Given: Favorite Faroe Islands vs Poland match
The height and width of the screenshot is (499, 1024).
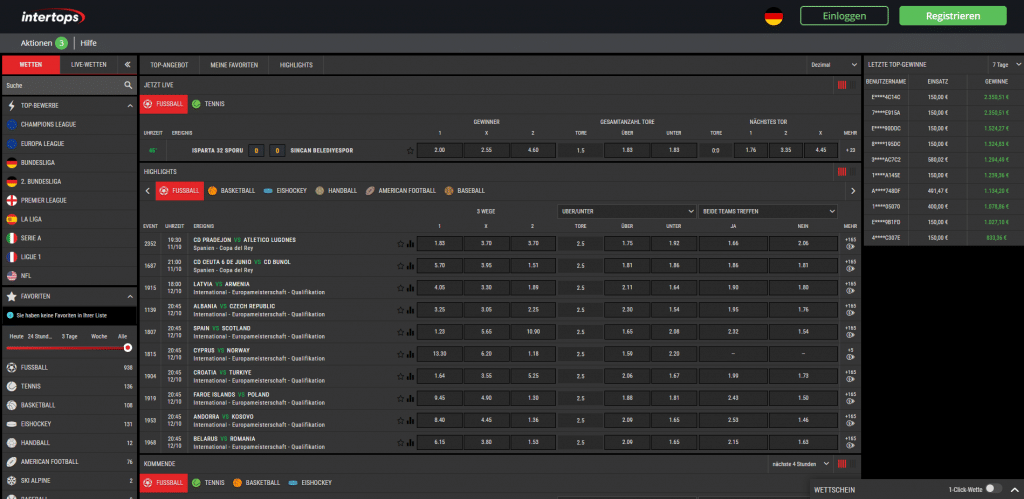Looking at the screenshot, I should tap(401, 398).
